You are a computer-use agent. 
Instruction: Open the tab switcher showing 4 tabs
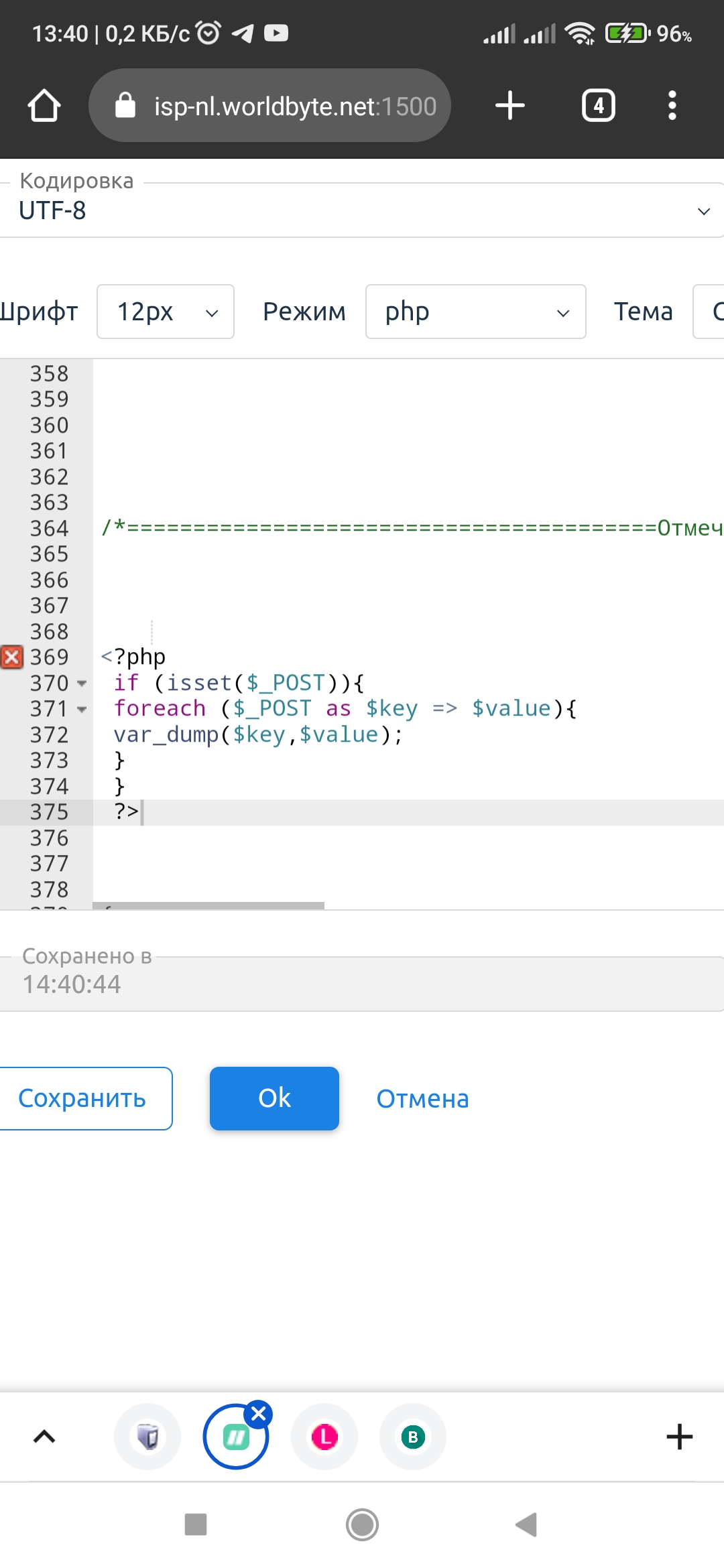pos(598,106)
